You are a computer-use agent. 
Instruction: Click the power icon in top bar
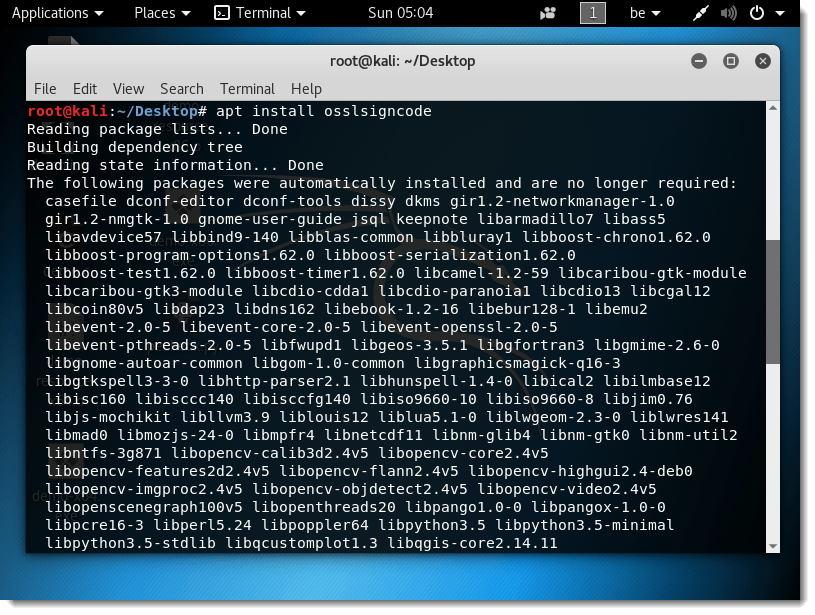click(757, 13)
